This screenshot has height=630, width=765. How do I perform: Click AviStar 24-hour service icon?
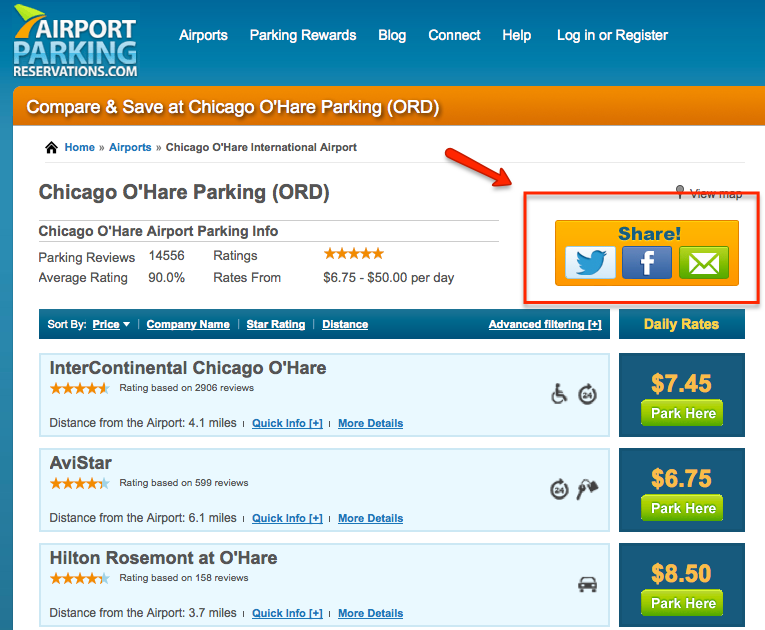[x=559, y=489]
